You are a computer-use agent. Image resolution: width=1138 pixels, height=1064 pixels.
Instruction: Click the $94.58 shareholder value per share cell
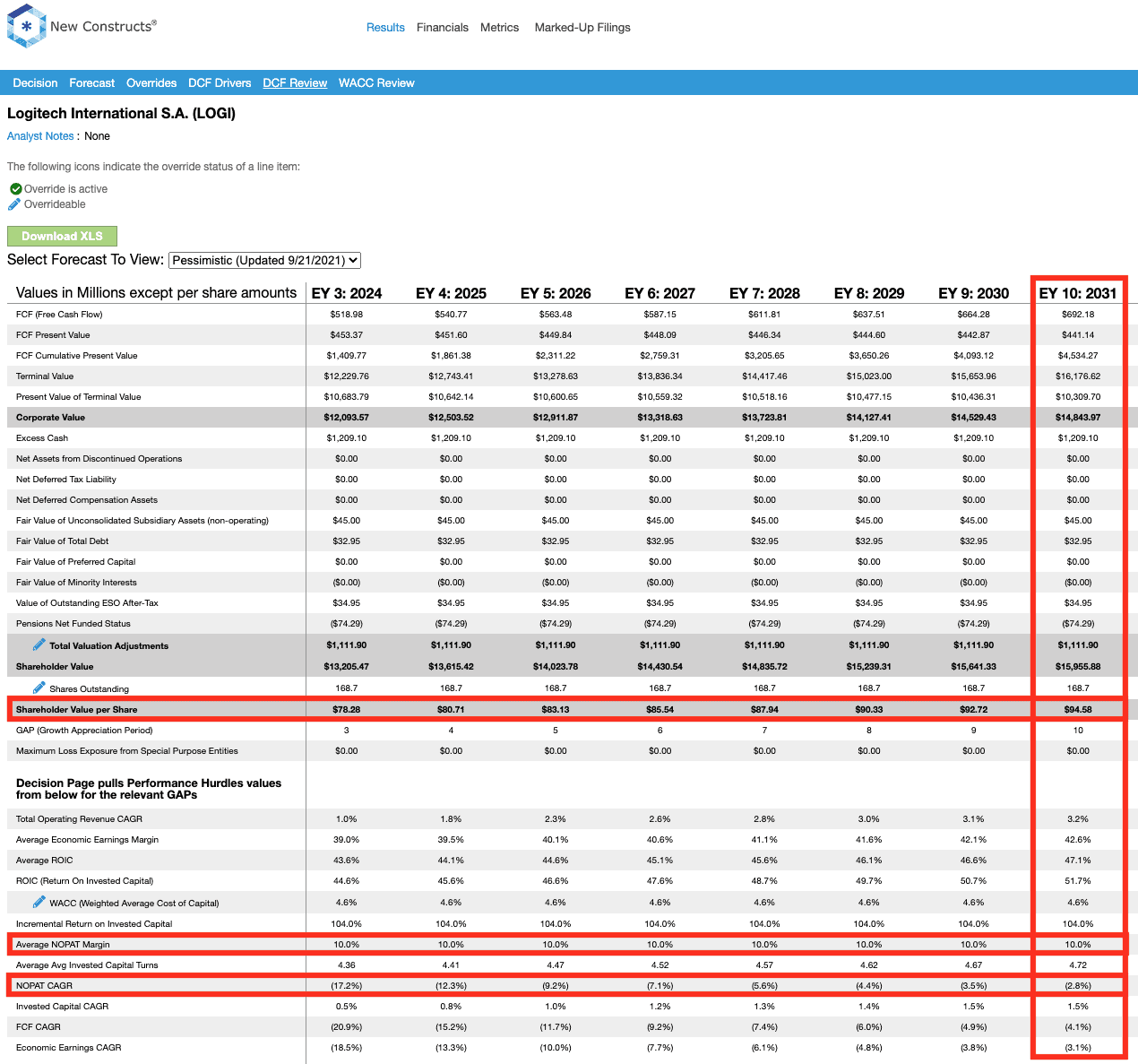point(1078,710)
